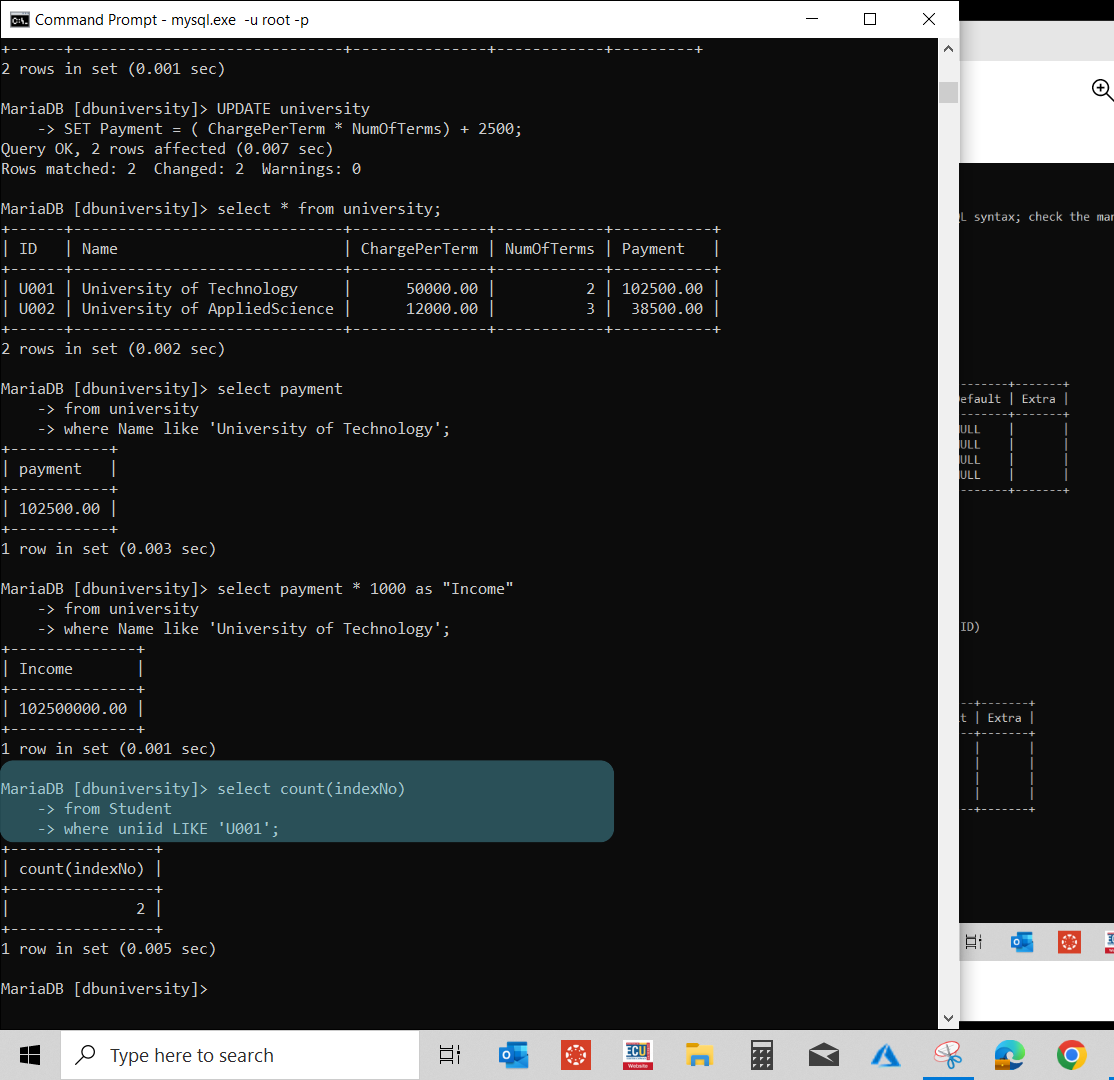Image resolution: width=1114 pixels, height=1080 pixels.
Task: Open the magnifier zoom icon on the right panel
Action: click(1103, 90)
